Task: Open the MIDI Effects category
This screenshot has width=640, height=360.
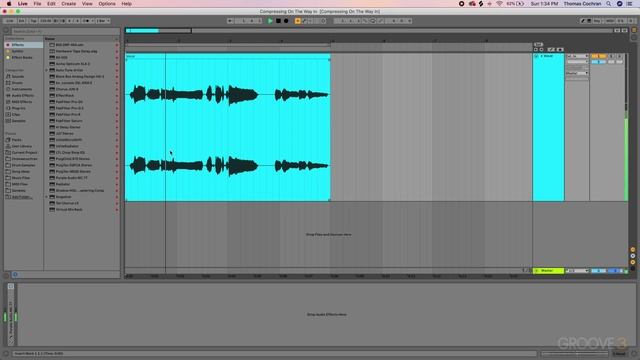Action: [x=23, y=102]
